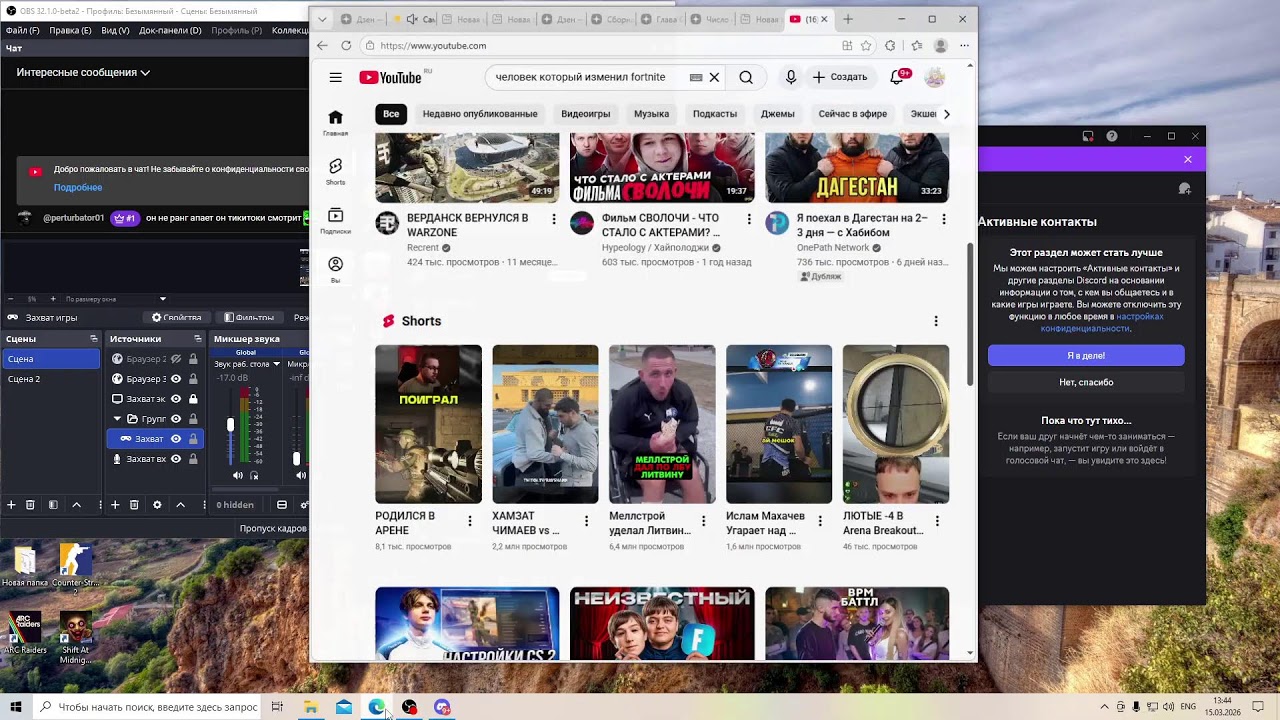Hide the Захват экрана source

pyautogui.click(x=176, y=399)
